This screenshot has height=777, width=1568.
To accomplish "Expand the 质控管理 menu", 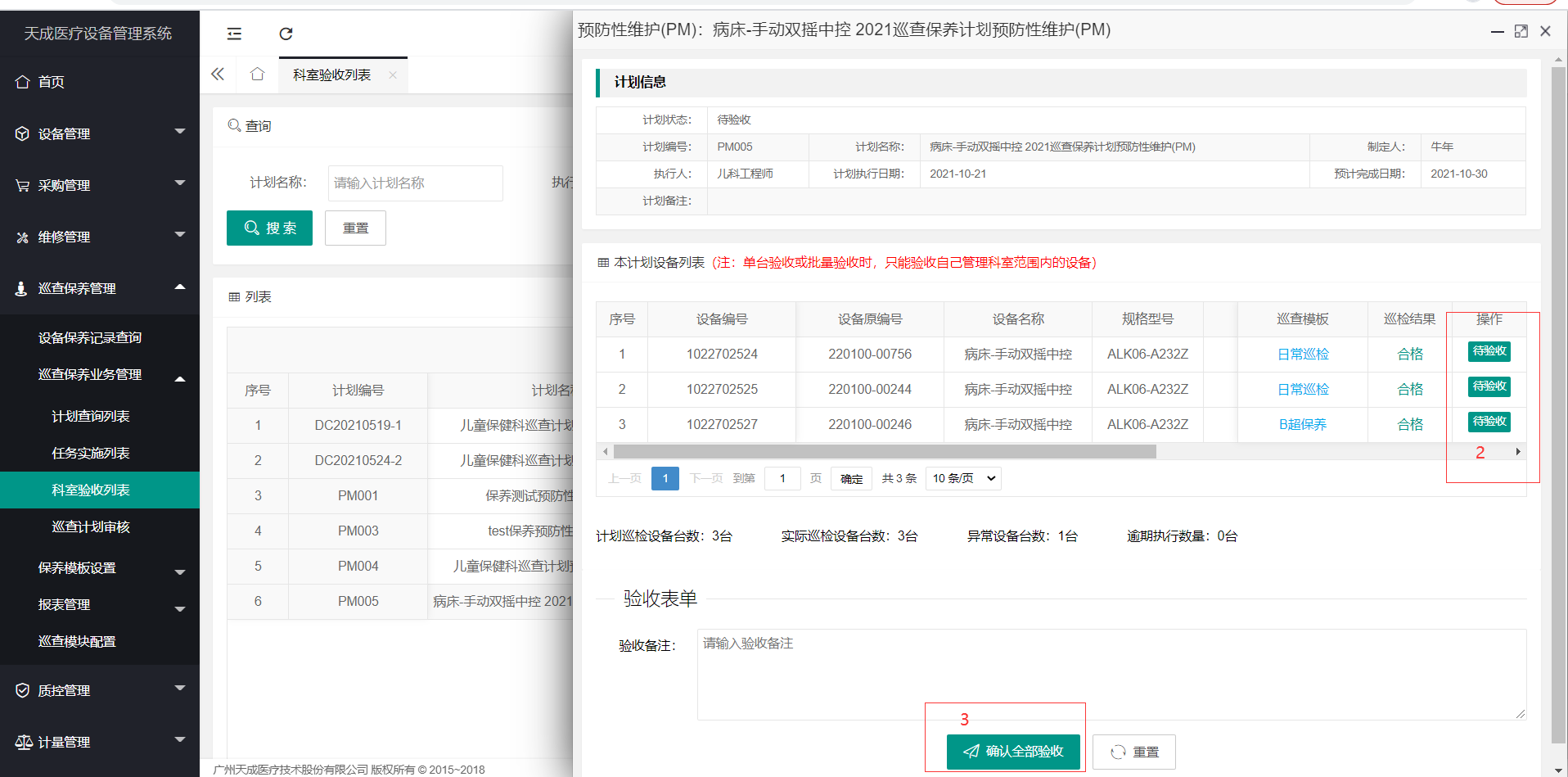I will tap(100, 690).
